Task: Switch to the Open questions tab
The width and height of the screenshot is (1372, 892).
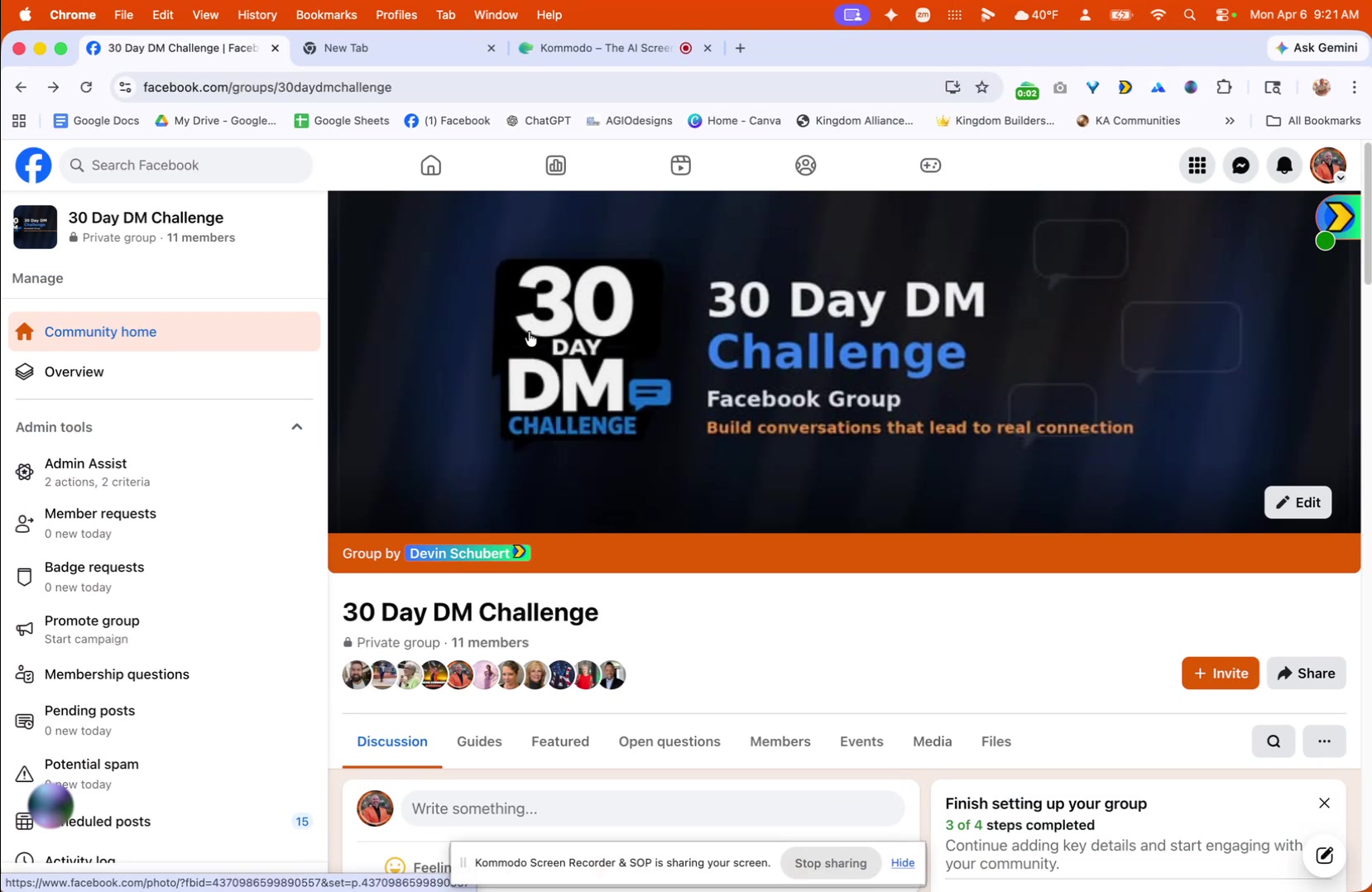Action: (x=669, y=741)
